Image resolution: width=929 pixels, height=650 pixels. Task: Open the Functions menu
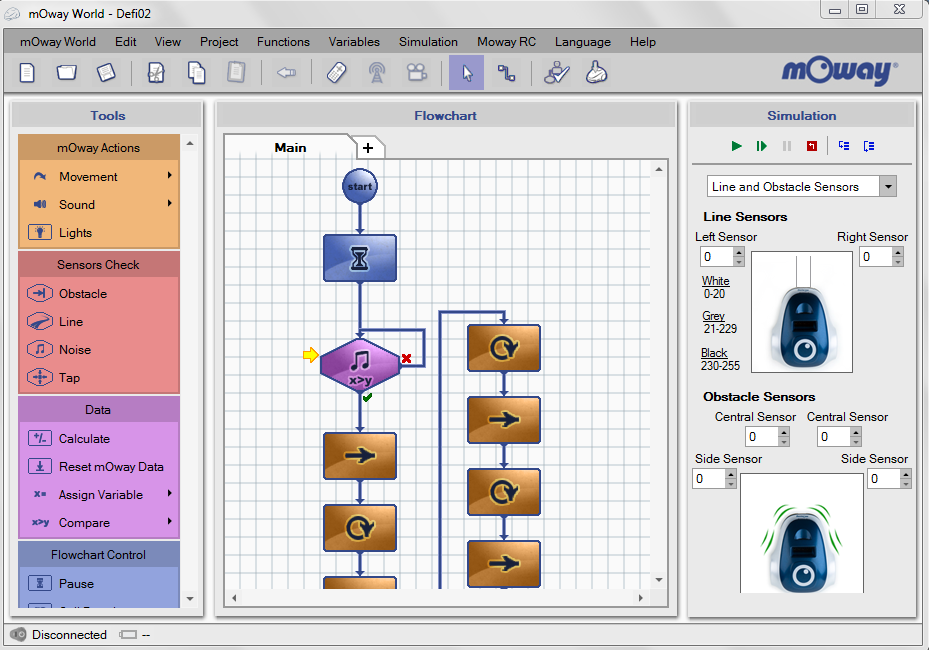tap(283, 42)
